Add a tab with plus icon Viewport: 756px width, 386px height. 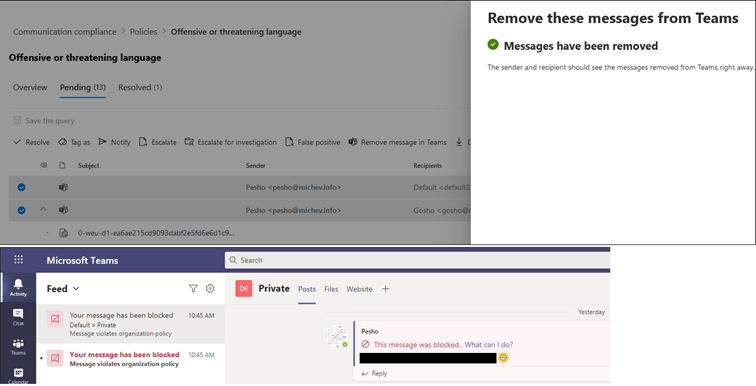click(x=385, y=289)
